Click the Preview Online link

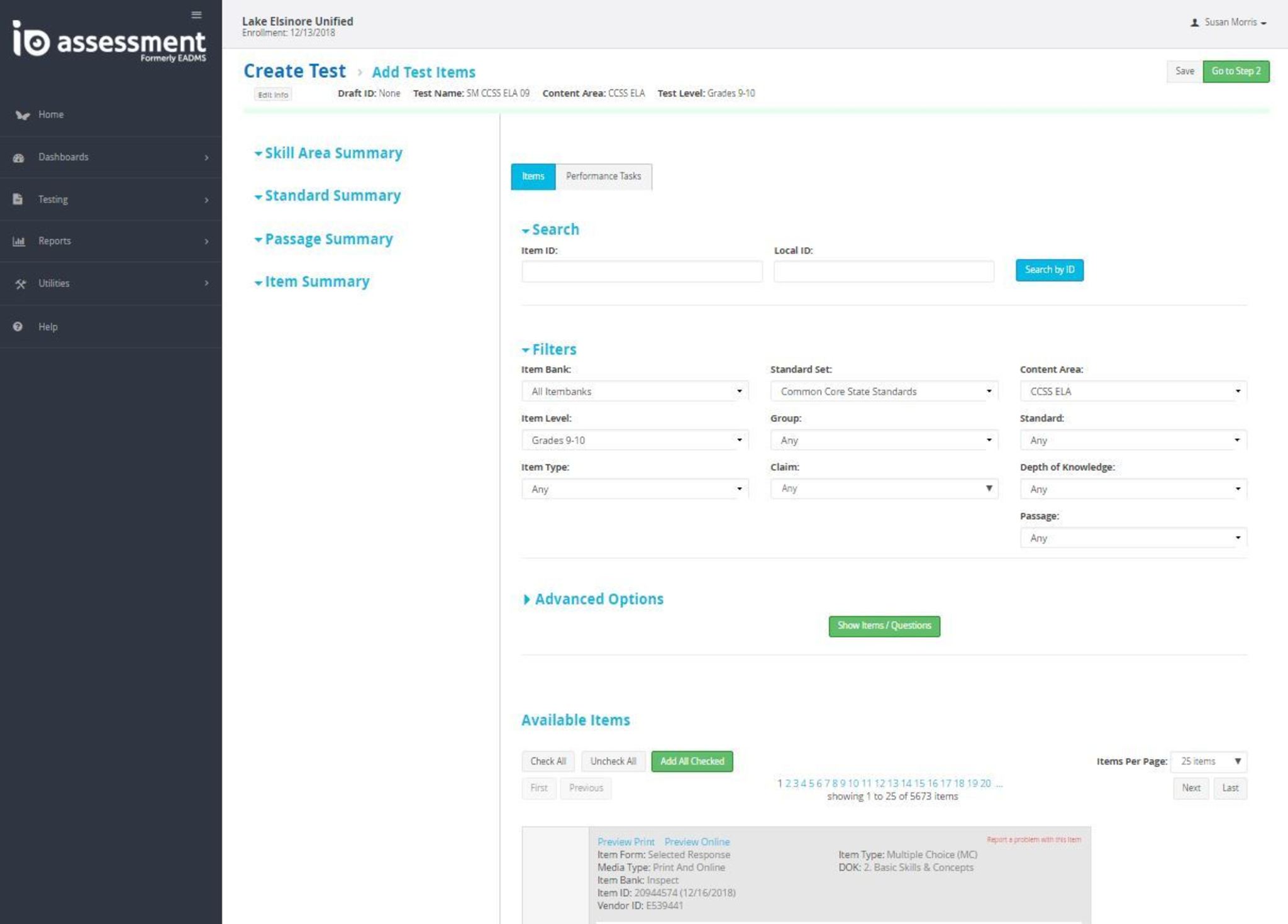pyautogui.click(x=697, y=842)
